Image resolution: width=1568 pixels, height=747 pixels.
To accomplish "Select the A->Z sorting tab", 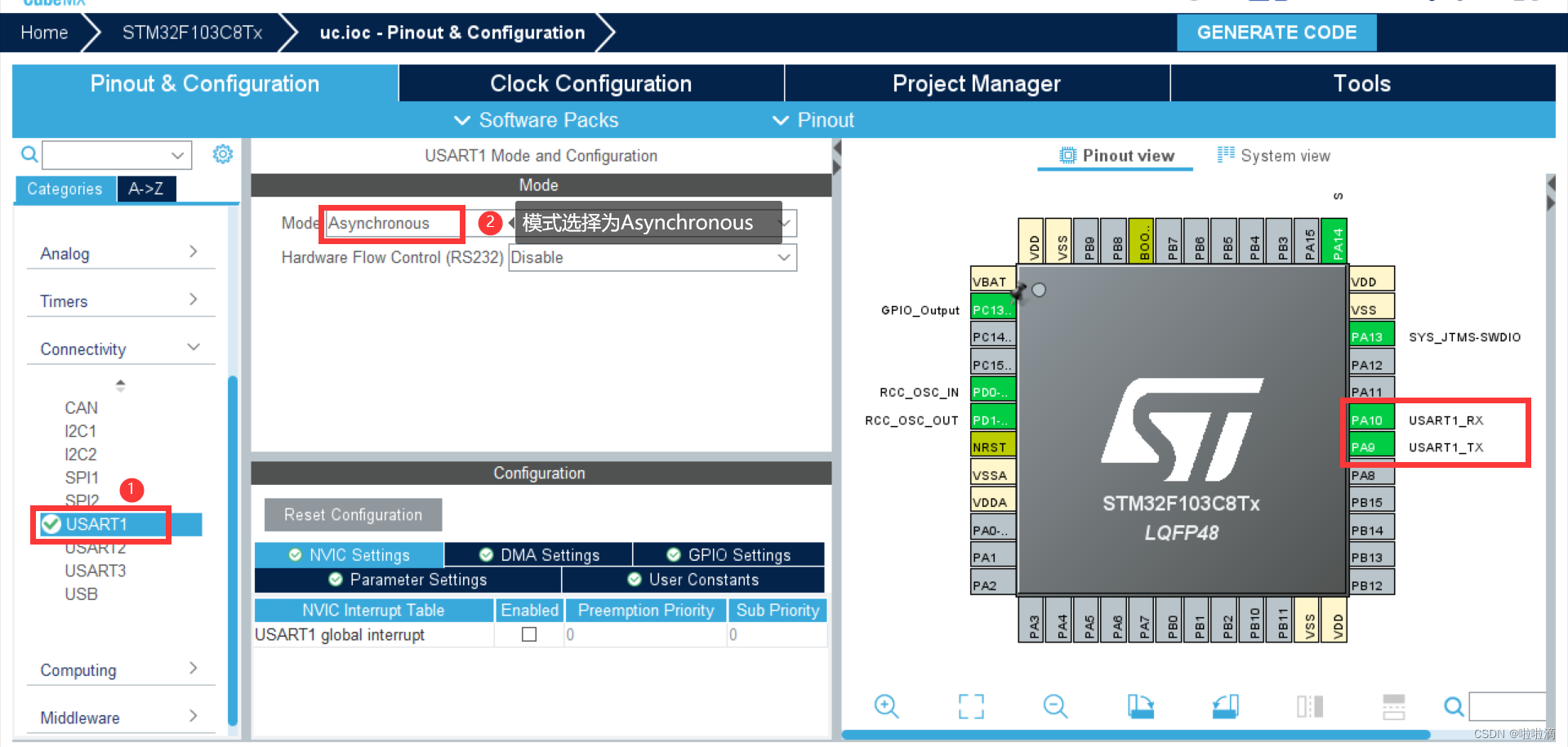I will 146,189.
